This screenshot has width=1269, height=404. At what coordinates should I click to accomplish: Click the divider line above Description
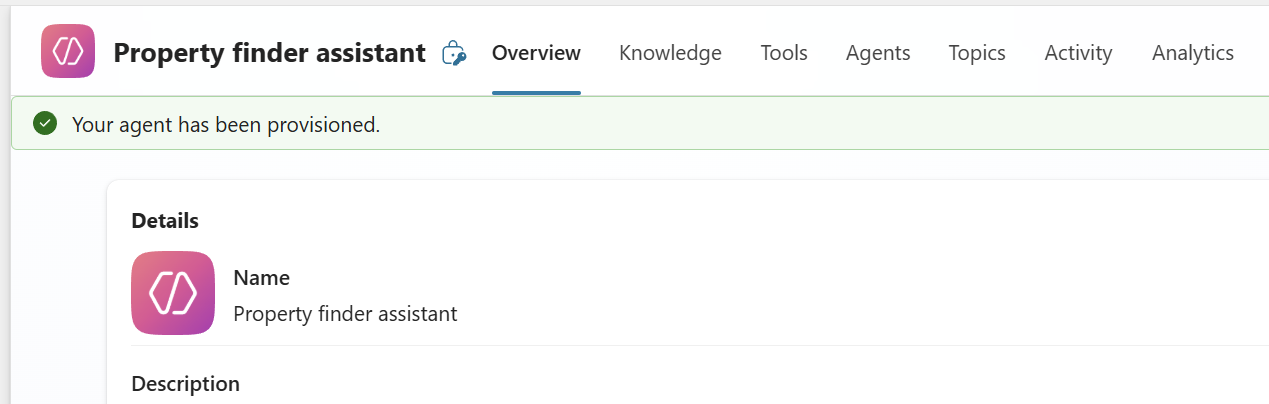point(700,346)
